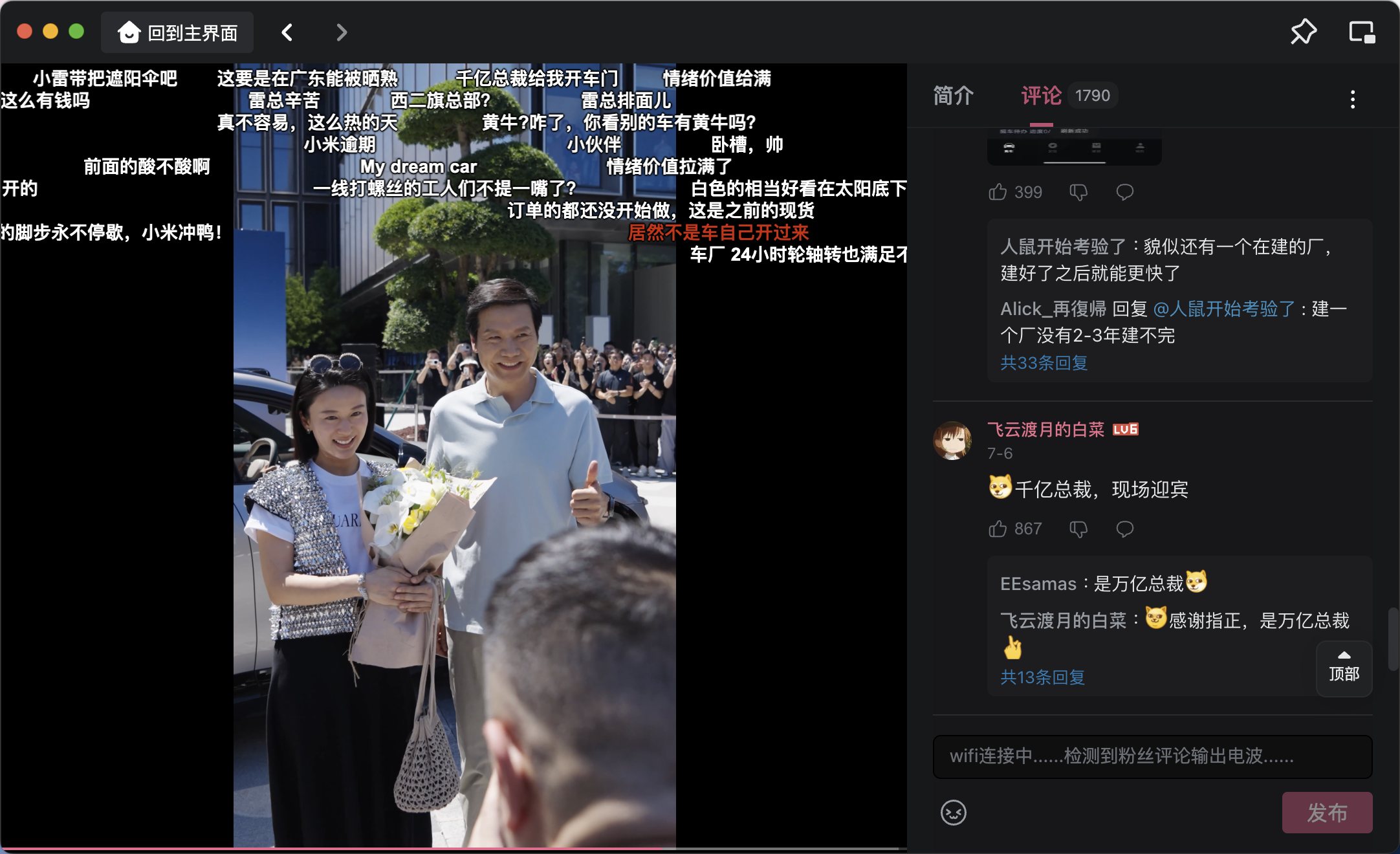The height and width of the screenshot is (854, 1400).
Task: Focus the comment input field
Action: pos(1152,756)
